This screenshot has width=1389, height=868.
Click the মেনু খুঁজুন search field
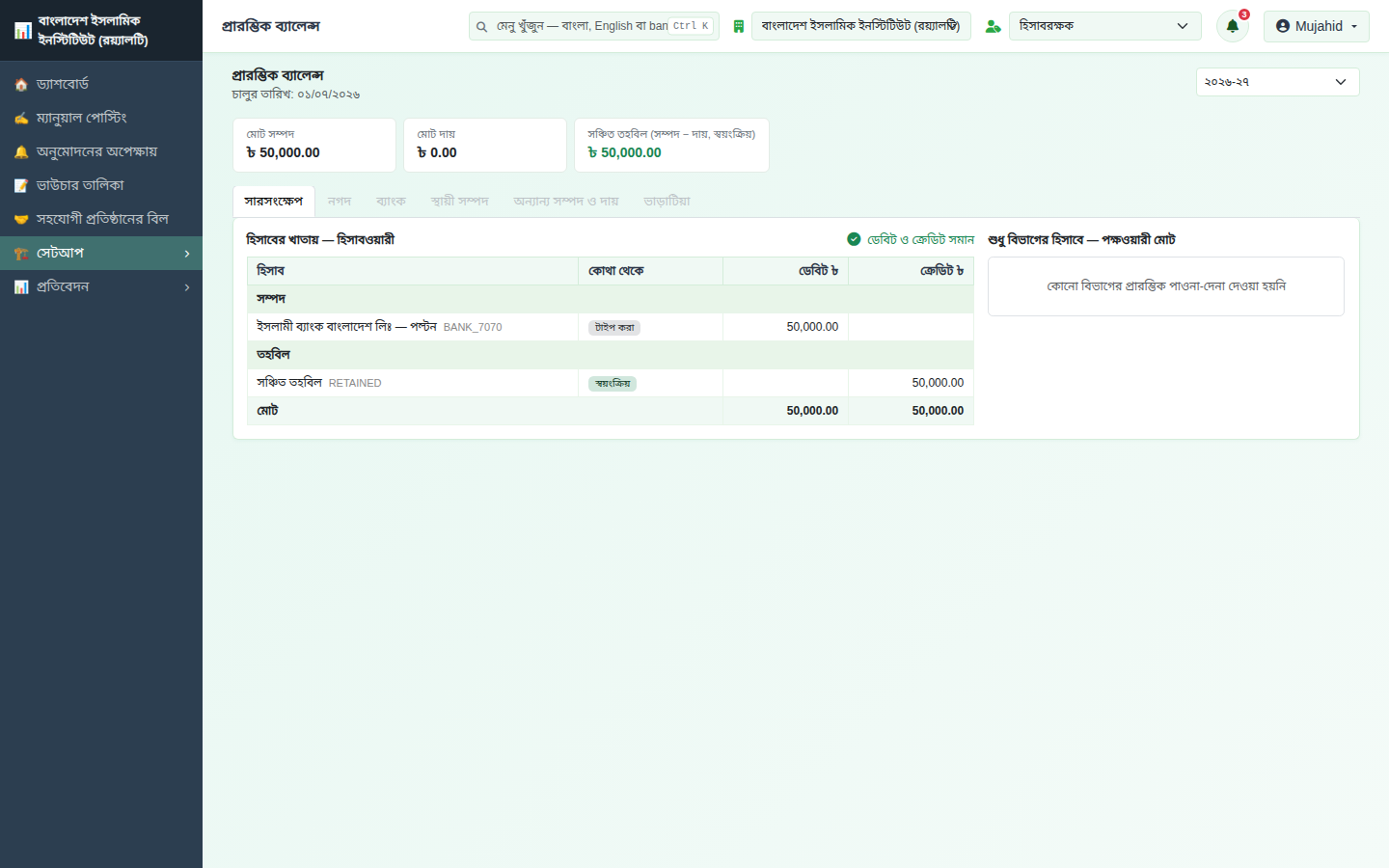click(594, 26)
